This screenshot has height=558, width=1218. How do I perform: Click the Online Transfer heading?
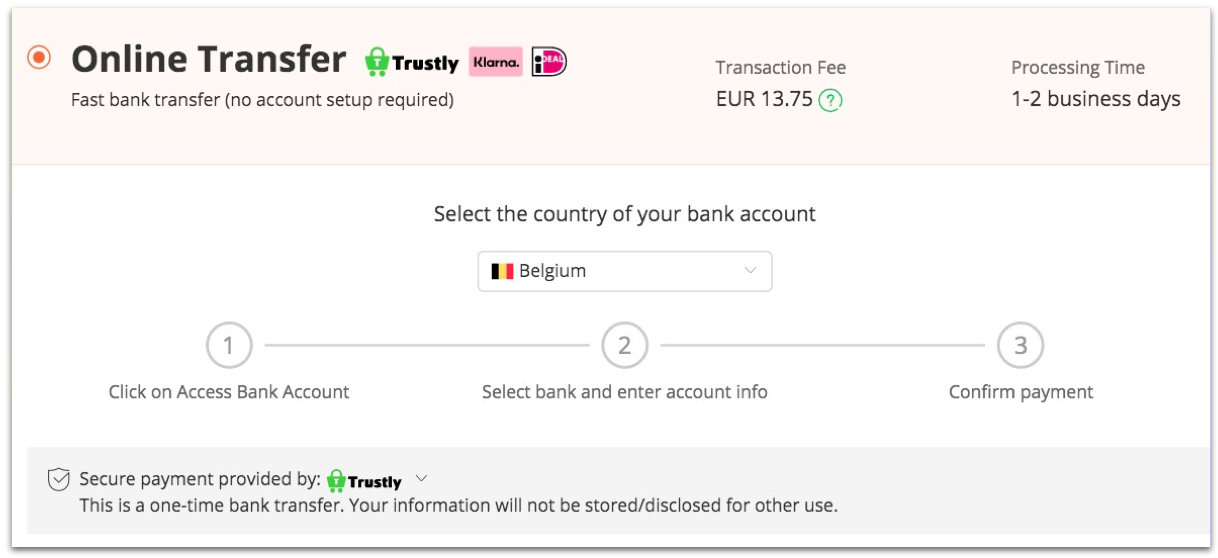pyautogui.click(x=209, y=60)
